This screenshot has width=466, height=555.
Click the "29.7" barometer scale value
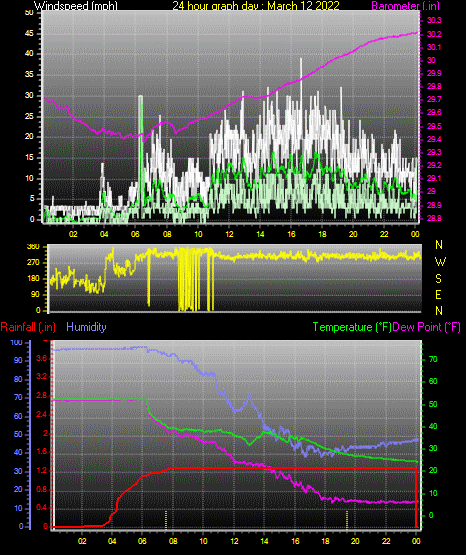pyautogui.click(x=434, y=99)
